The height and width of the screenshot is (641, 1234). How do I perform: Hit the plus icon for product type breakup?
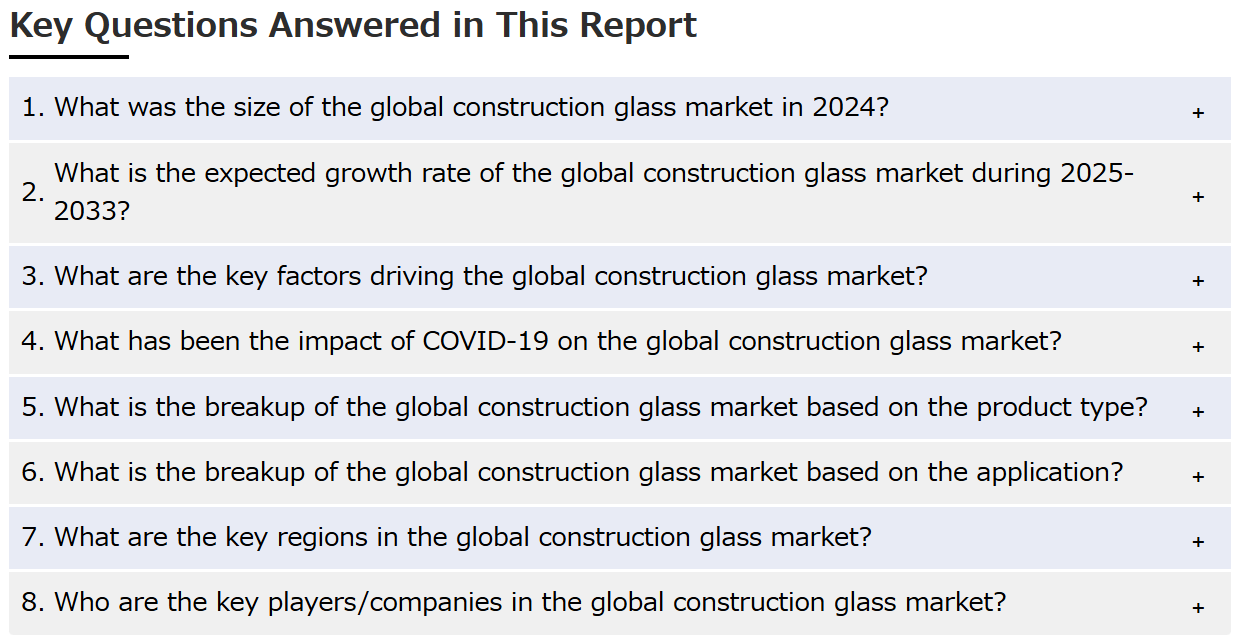click(x=1197, y=412)
